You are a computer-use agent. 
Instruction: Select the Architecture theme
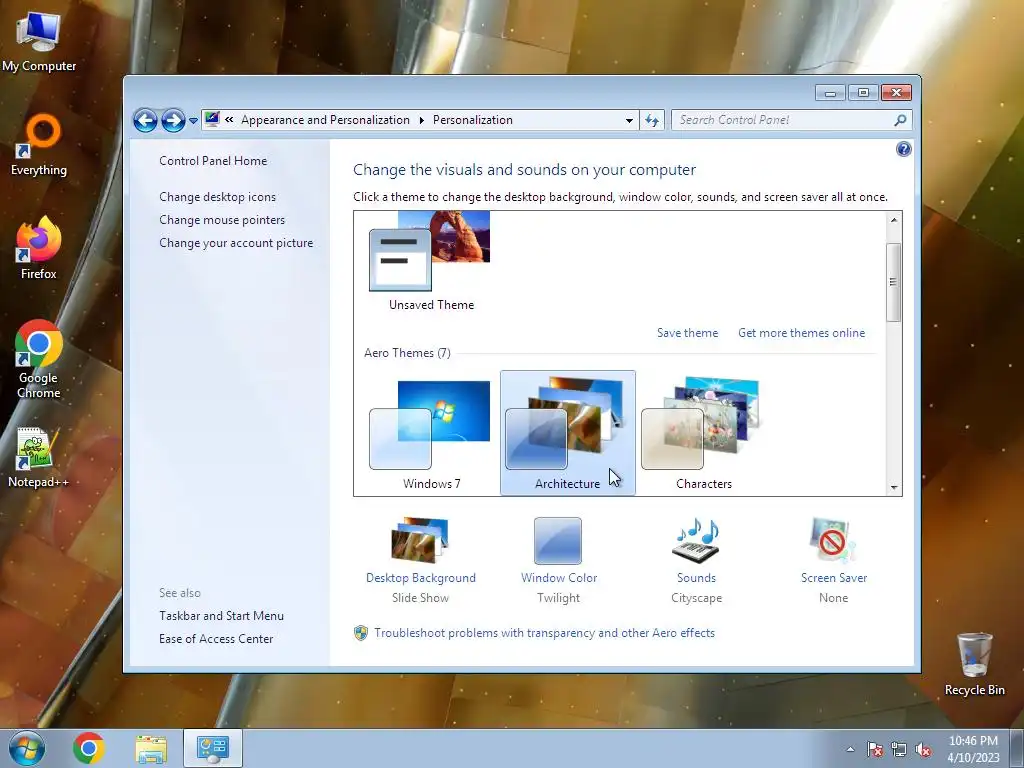coord(568,433)
